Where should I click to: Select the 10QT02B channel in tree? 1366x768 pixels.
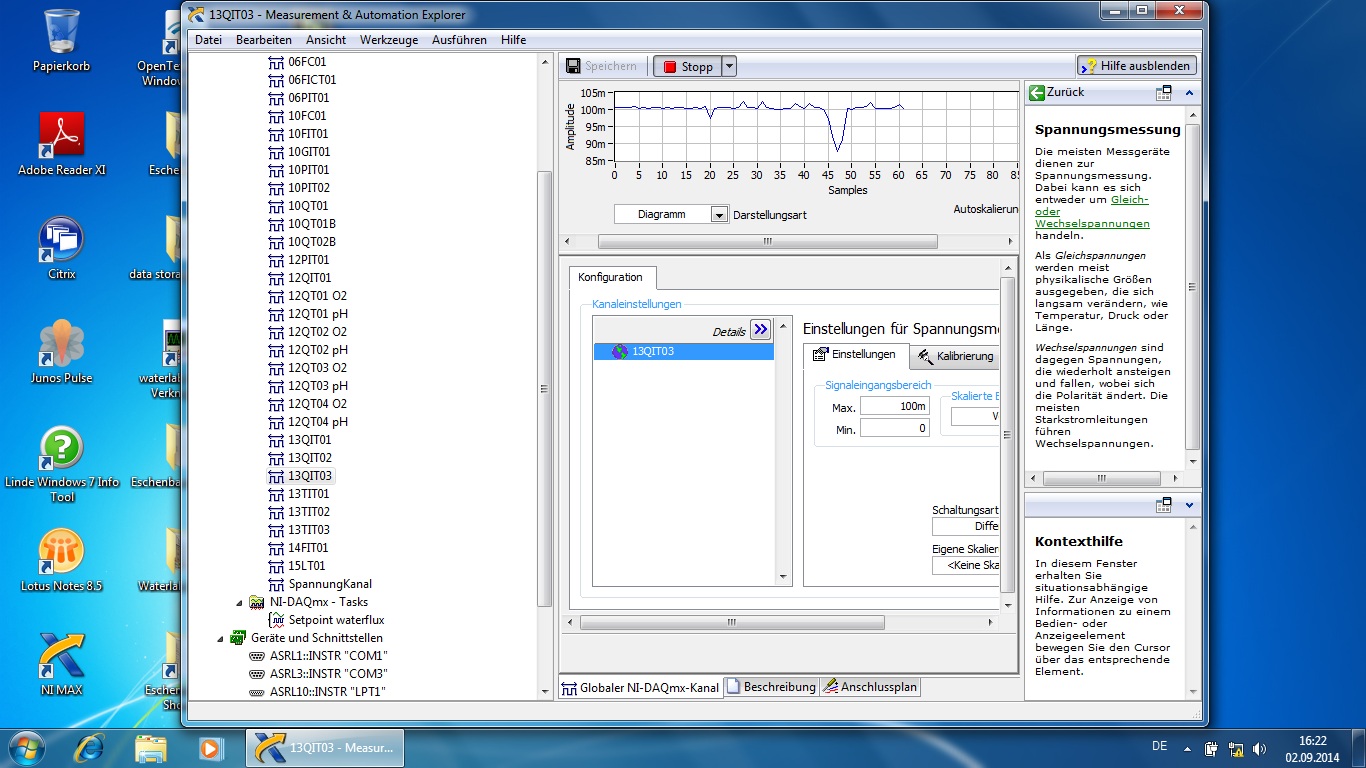pyautogui.click(x=312, y=242)
